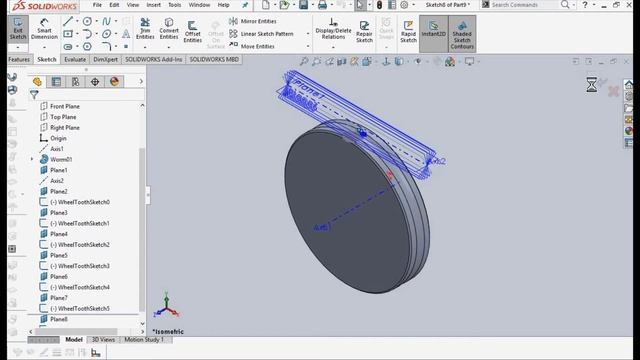Screen dimensions: 640x360
Task: Open ConfigurationManager tab
Action: tap(76, 82)
